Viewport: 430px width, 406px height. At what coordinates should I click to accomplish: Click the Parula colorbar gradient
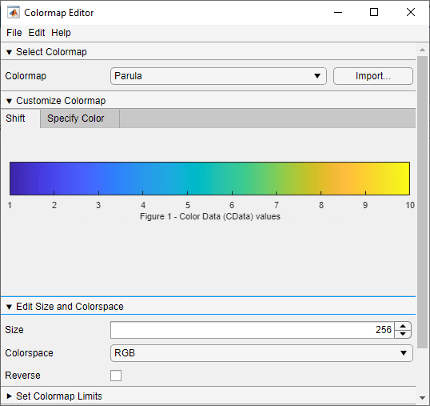pyautogui.click(x=210, y=178)
